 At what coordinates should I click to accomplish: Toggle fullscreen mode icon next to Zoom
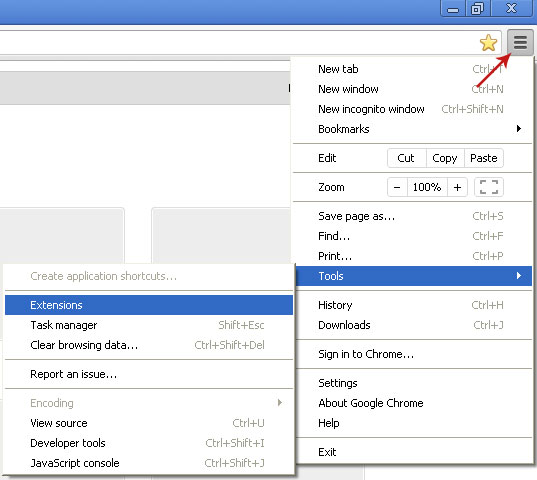[x=489, y=187]
